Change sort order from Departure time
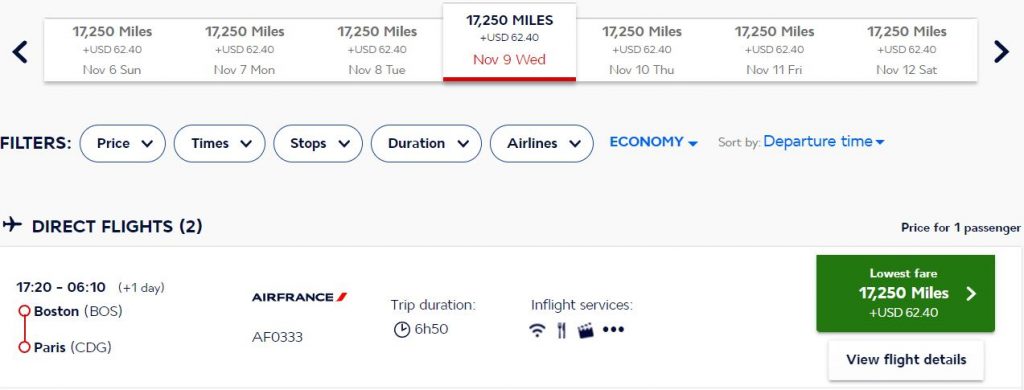The width and height of the screenshot is (1024, 390). click(x=824, y=142)
